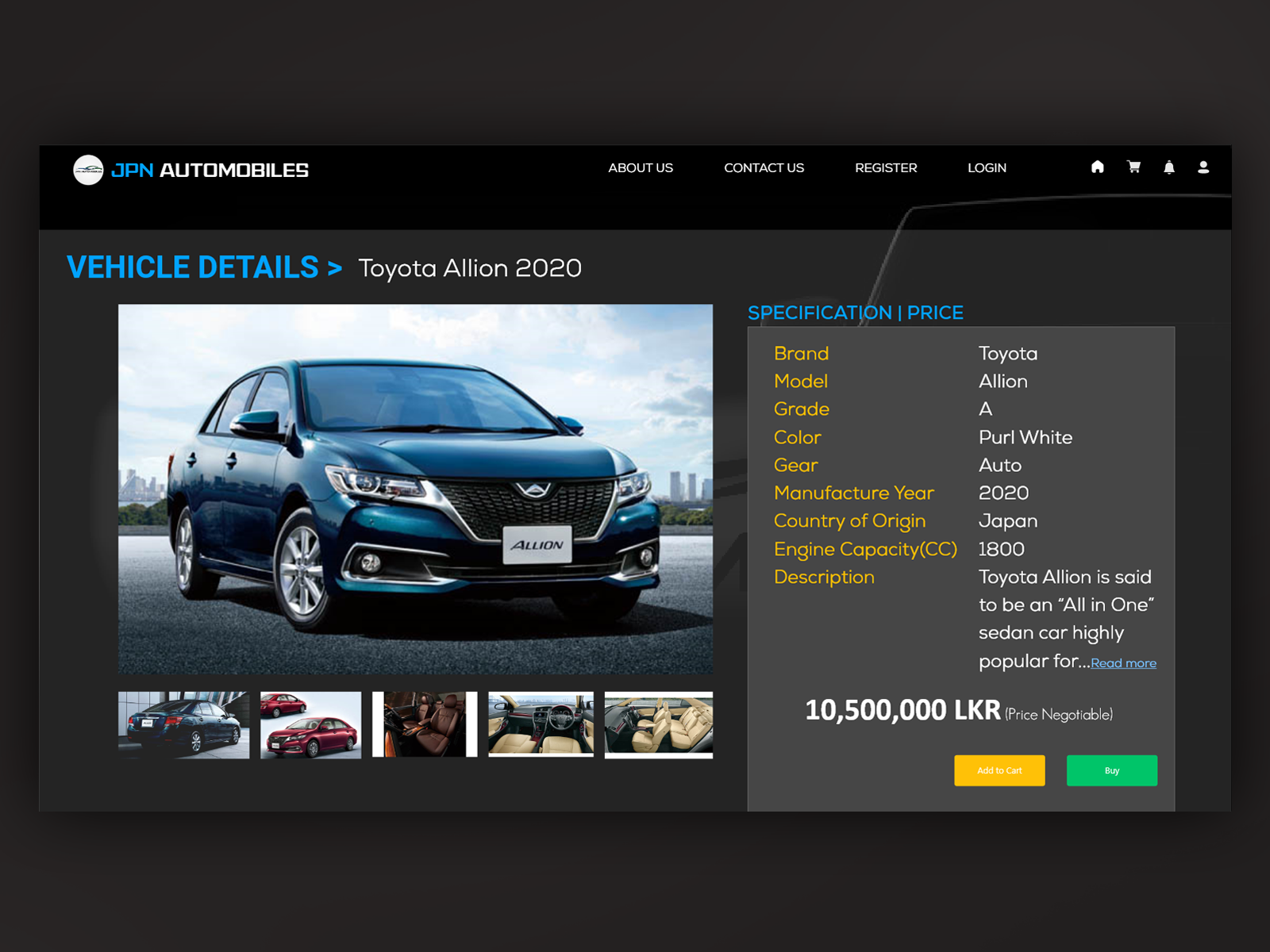The height and width of the screenshot is (952, 1270).
Task: Click the blue arrow after VEHICLE DETAILS
Action: (334, 267)
